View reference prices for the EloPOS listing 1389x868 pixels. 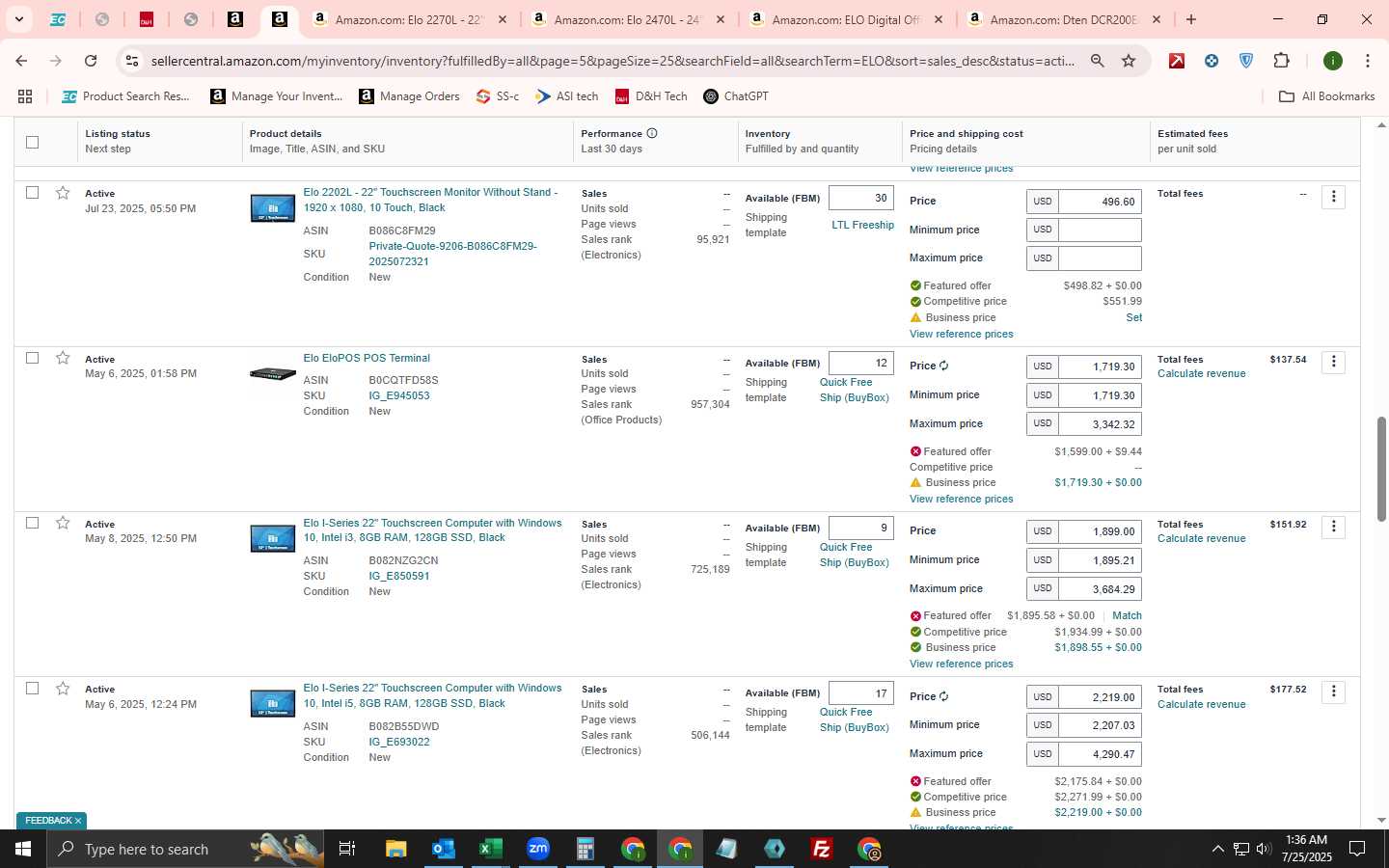(x=961, y=499)
